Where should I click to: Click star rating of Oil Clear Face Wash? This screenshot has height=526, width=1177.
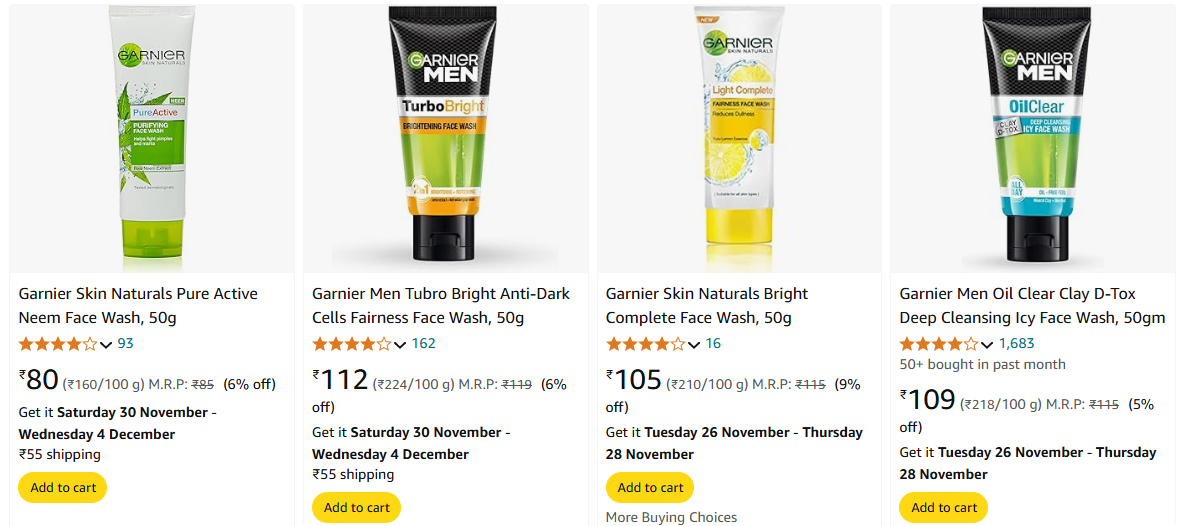coord(939,344)
